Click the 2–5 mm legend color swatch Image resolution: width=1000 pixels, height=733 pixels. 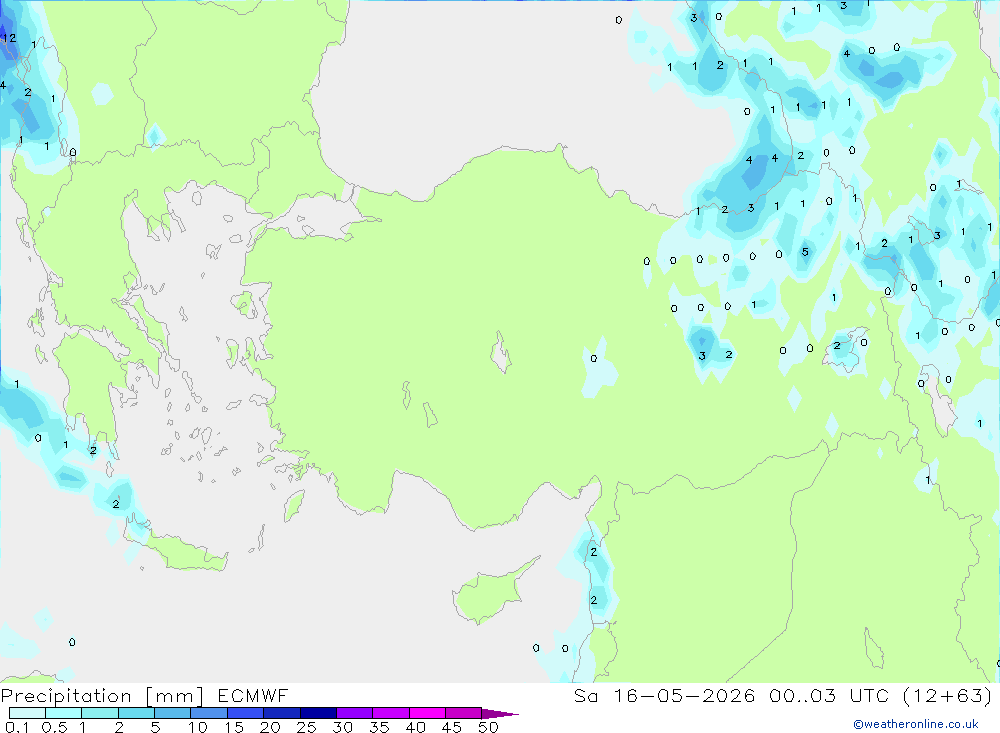136,713
